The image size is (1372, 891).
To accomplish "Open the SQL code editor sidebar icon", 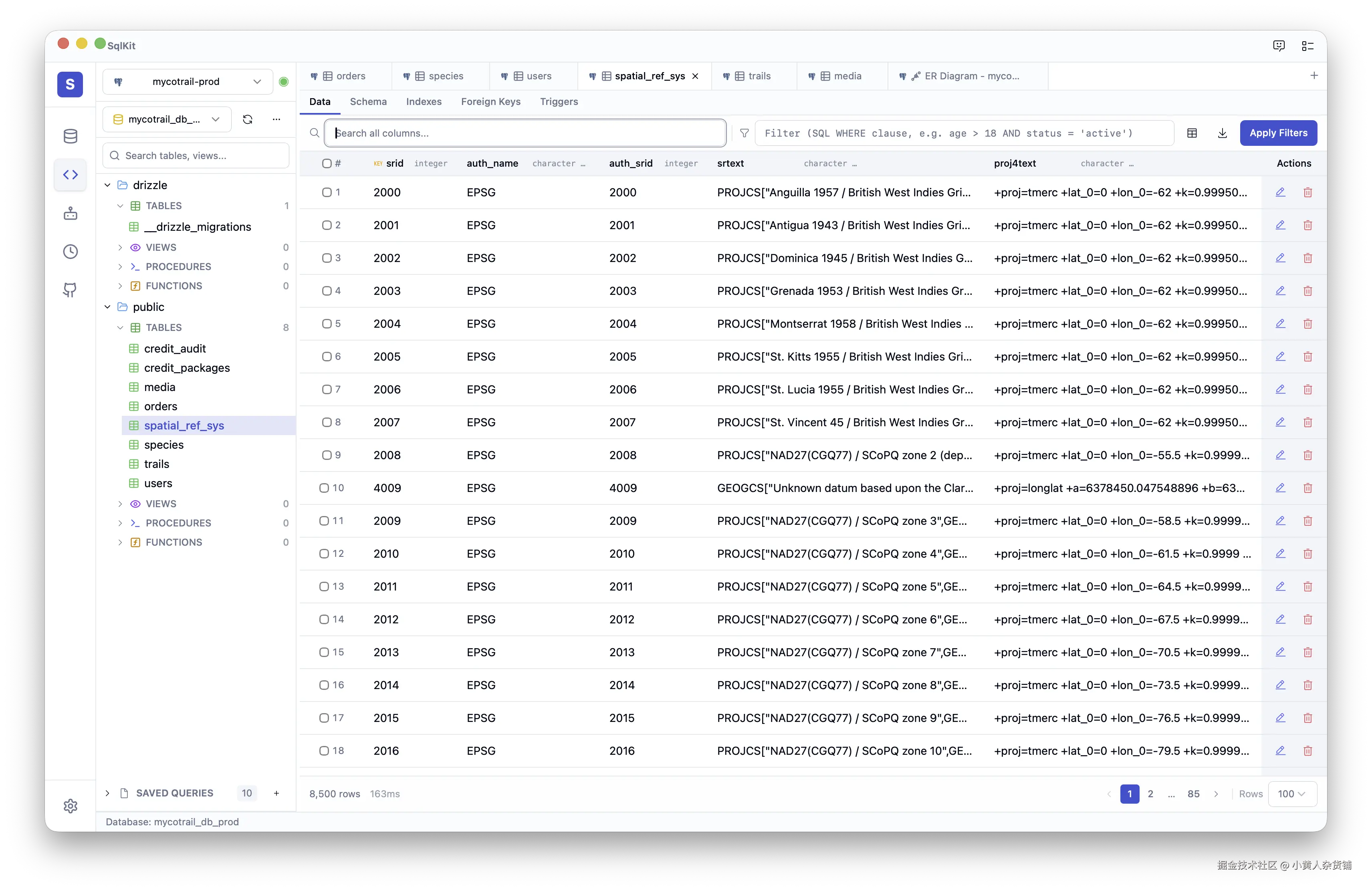I will pyautogui.click(x=71, y=175).
